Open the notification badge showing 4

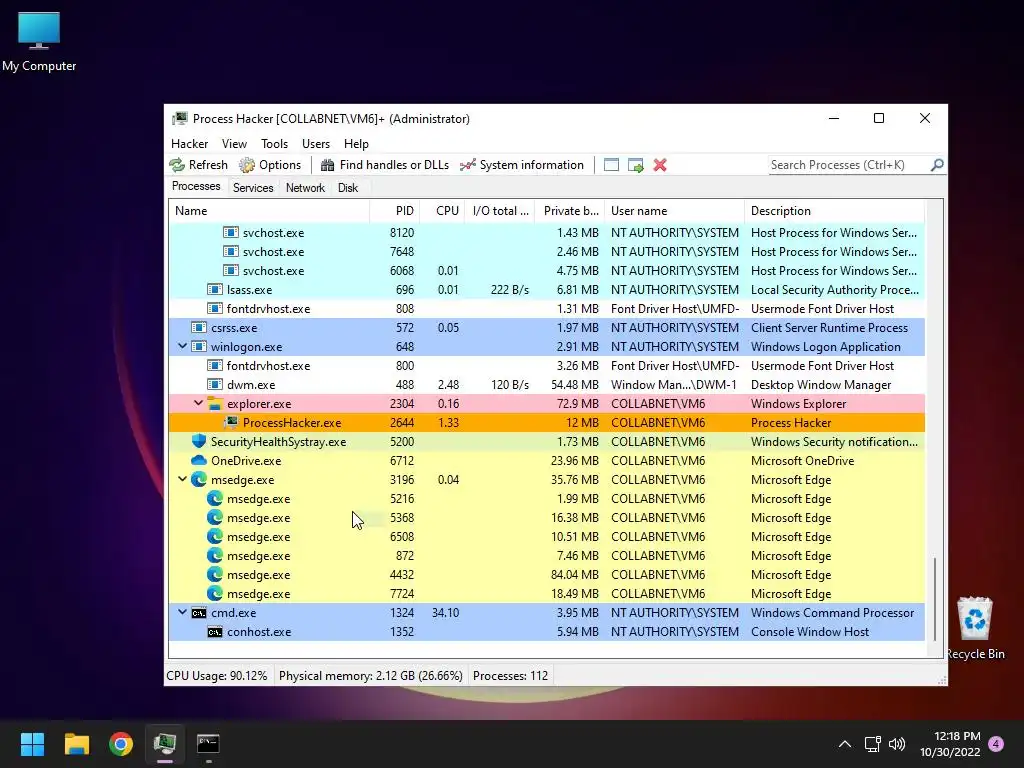[x=997, y=743]
